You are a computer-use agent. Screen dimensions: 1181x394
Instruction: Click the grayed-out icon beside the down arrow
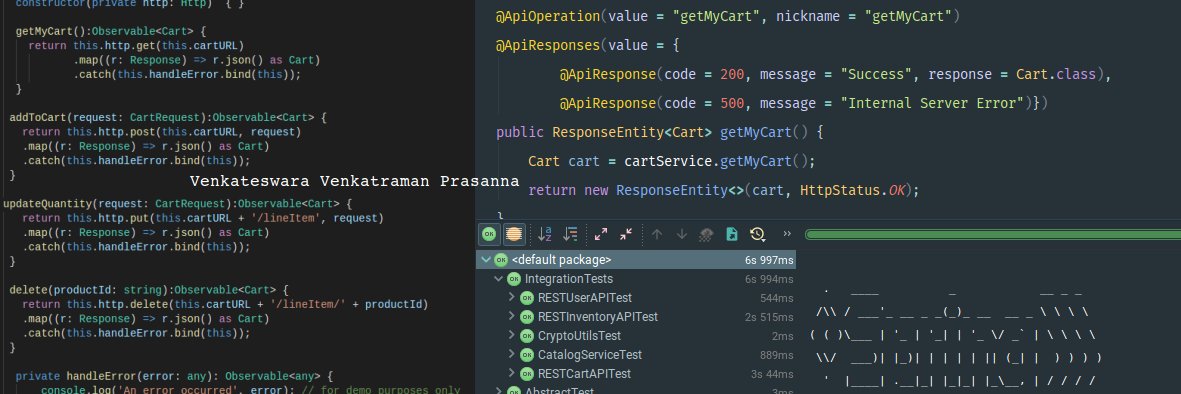706,234
